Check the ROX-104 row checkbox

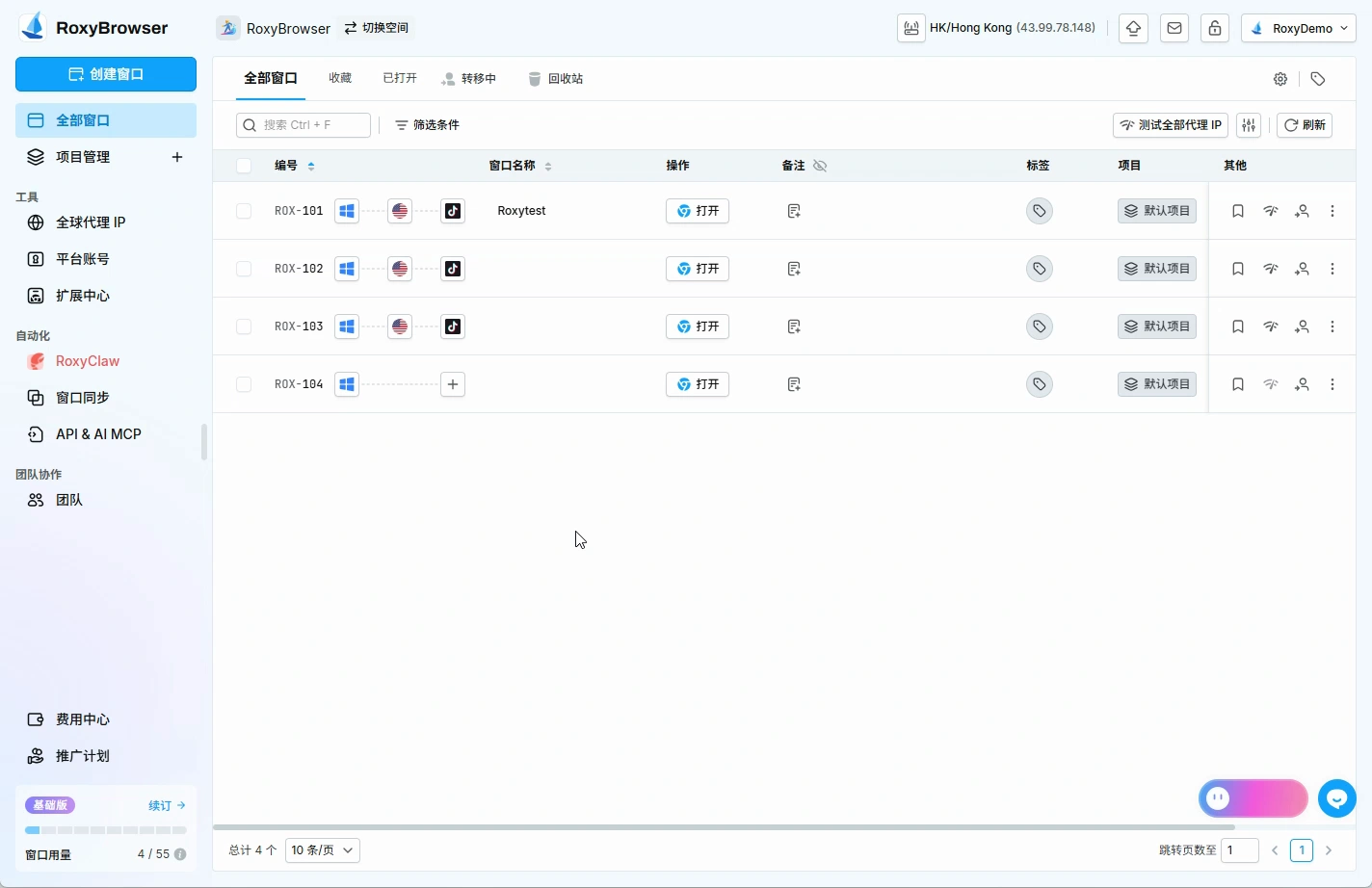click(x=244, y=384)
